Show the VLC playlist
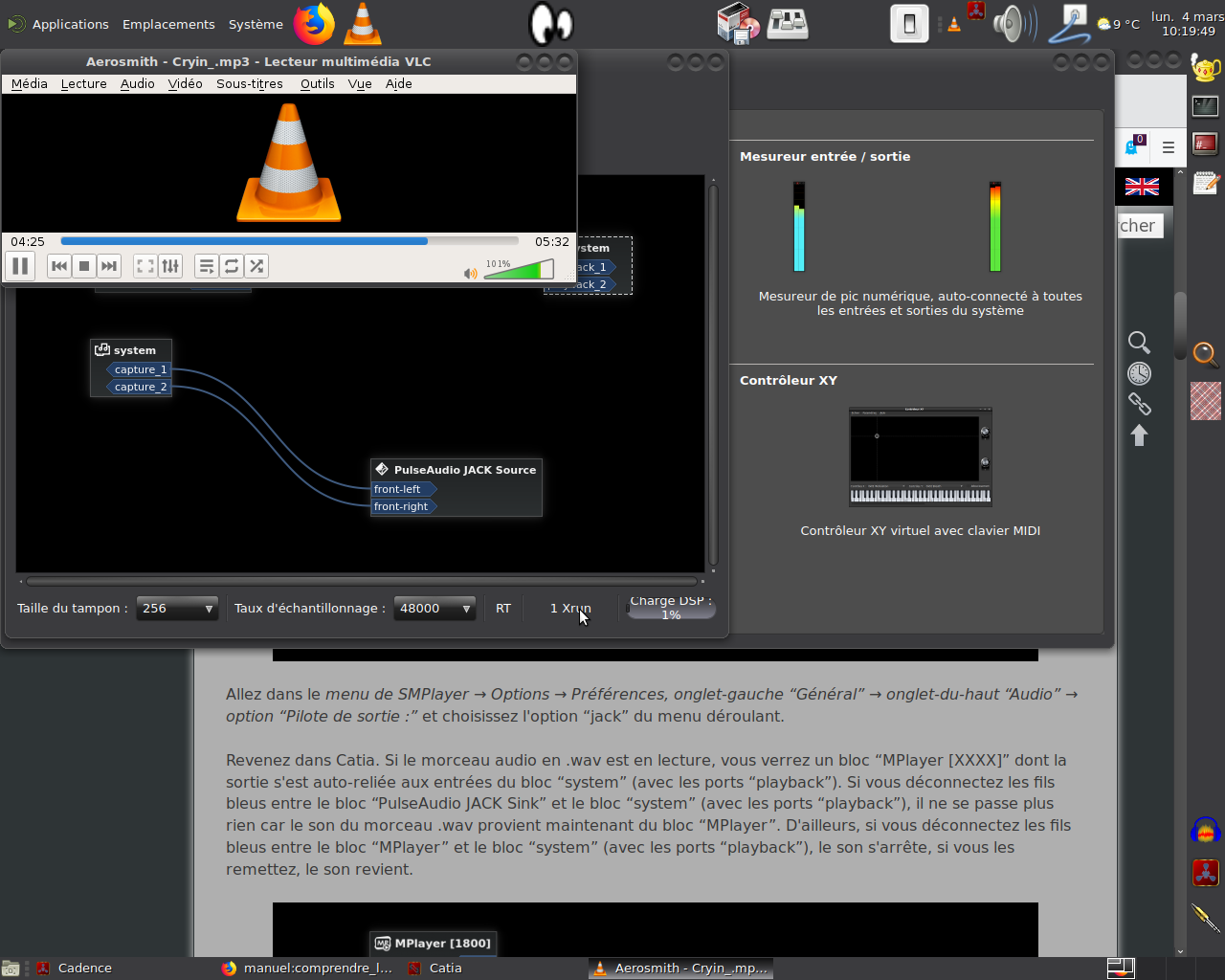The width and height of the screenshot is (1225, 980). pyautogui.click(x=207, y=266)
